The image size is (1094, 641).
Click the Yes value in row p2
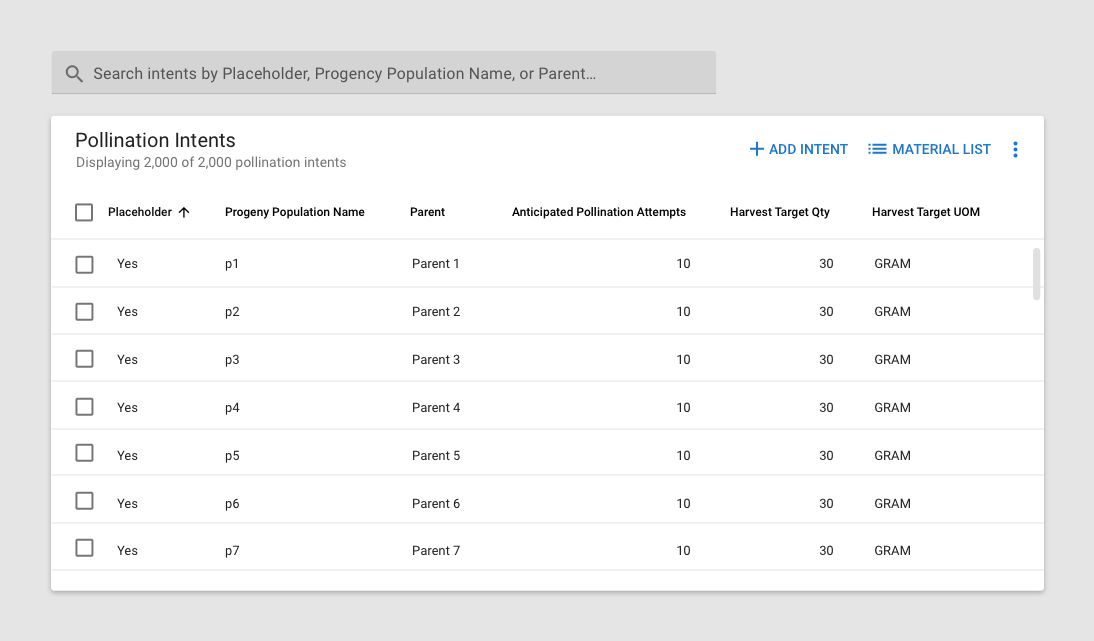(x=127, y=312)
